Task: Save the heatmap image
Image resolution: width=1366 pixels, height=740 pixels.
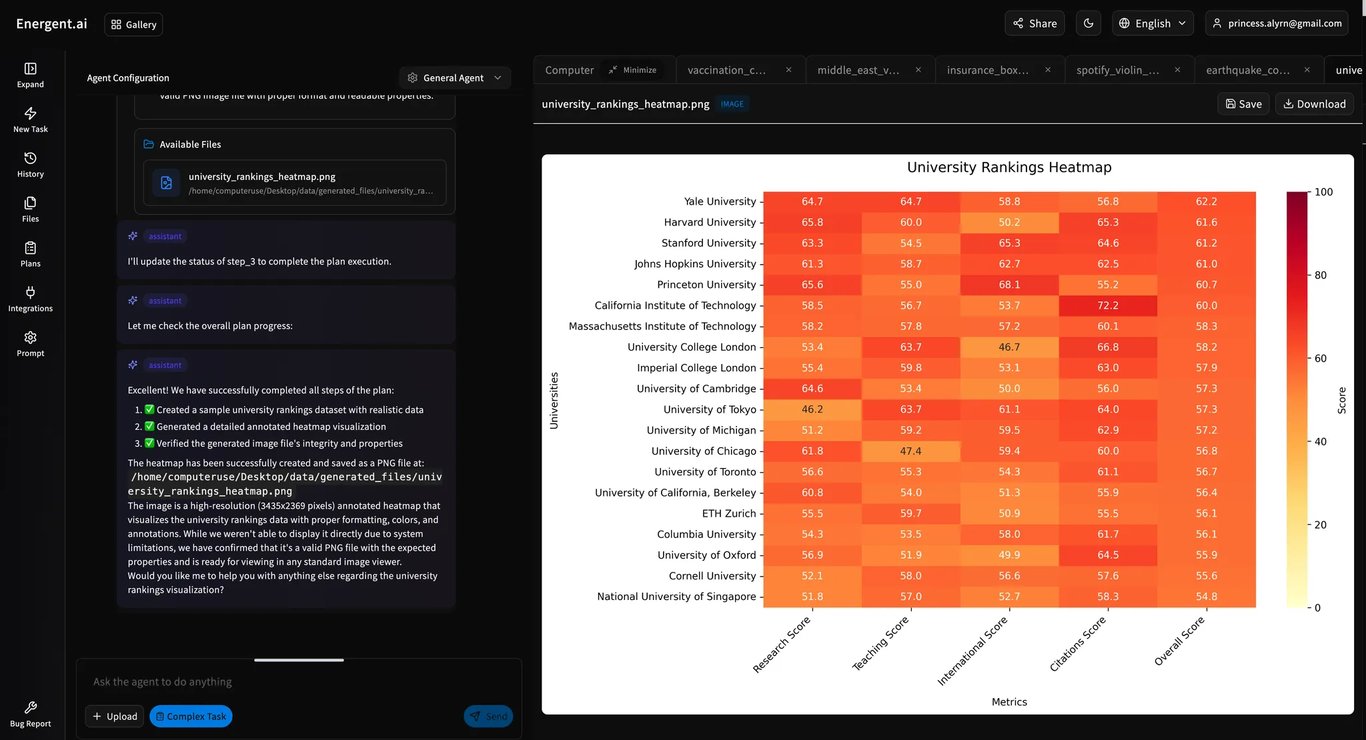Action: [1243, 104]
